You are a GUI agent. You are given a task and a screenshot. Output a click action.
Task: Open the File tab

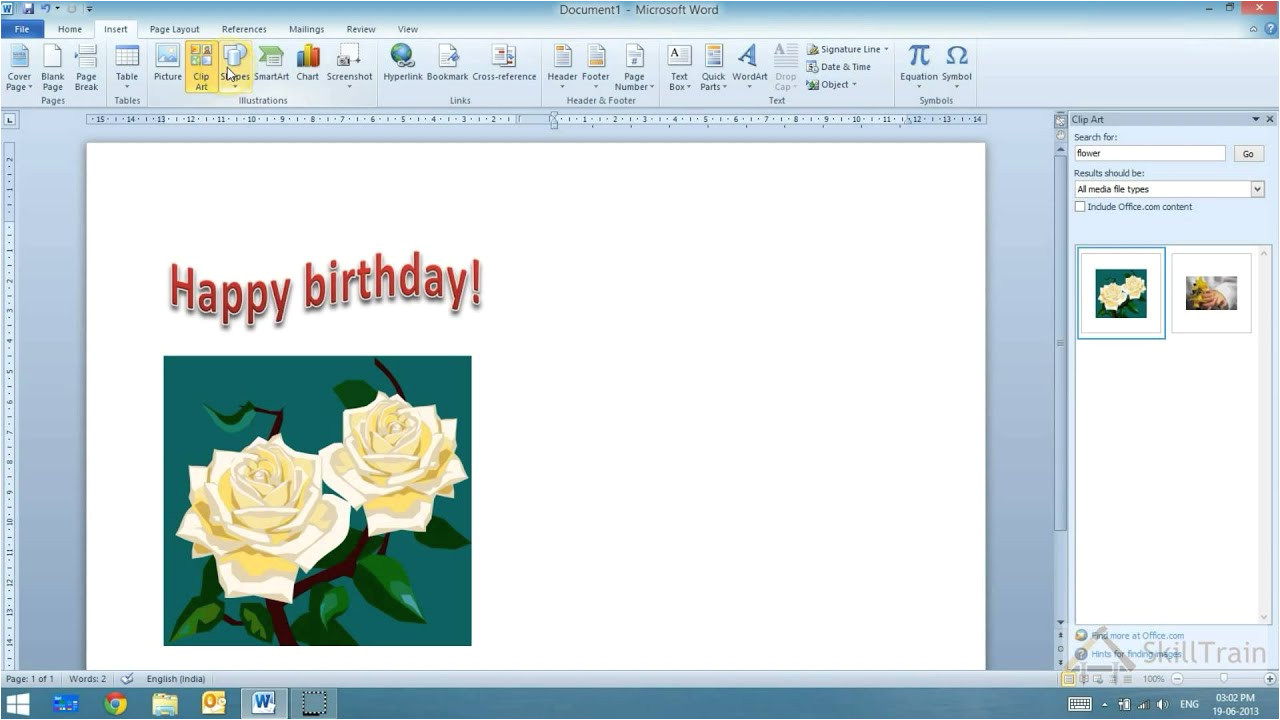22,29
